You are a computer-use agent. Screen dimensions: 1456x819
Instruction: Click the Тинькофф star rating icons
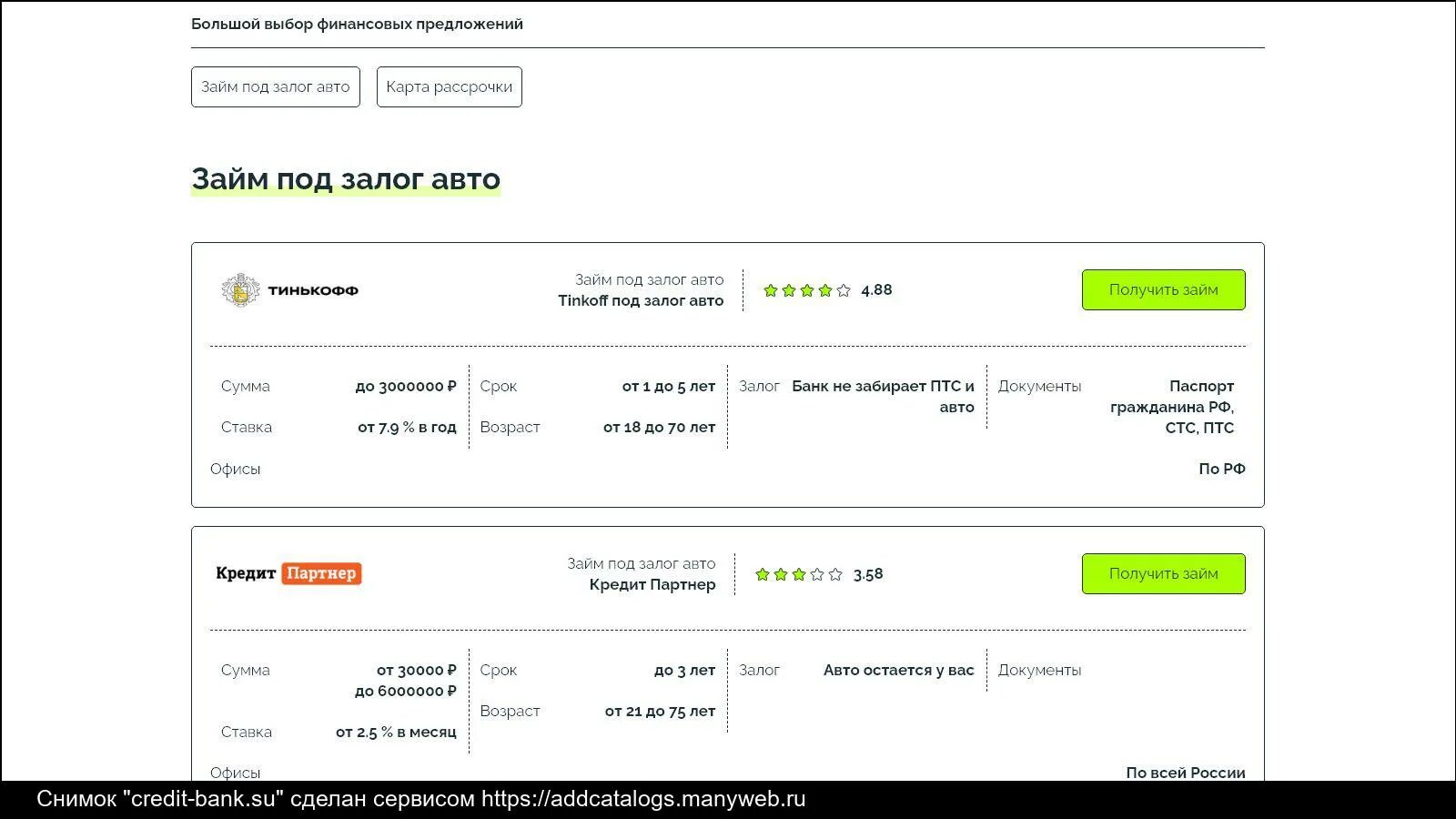coord(806,290)
